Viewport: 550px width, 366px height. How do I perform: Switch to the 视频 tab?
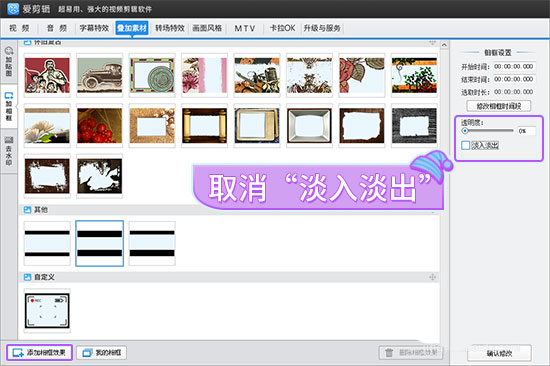tap(19, 28)
